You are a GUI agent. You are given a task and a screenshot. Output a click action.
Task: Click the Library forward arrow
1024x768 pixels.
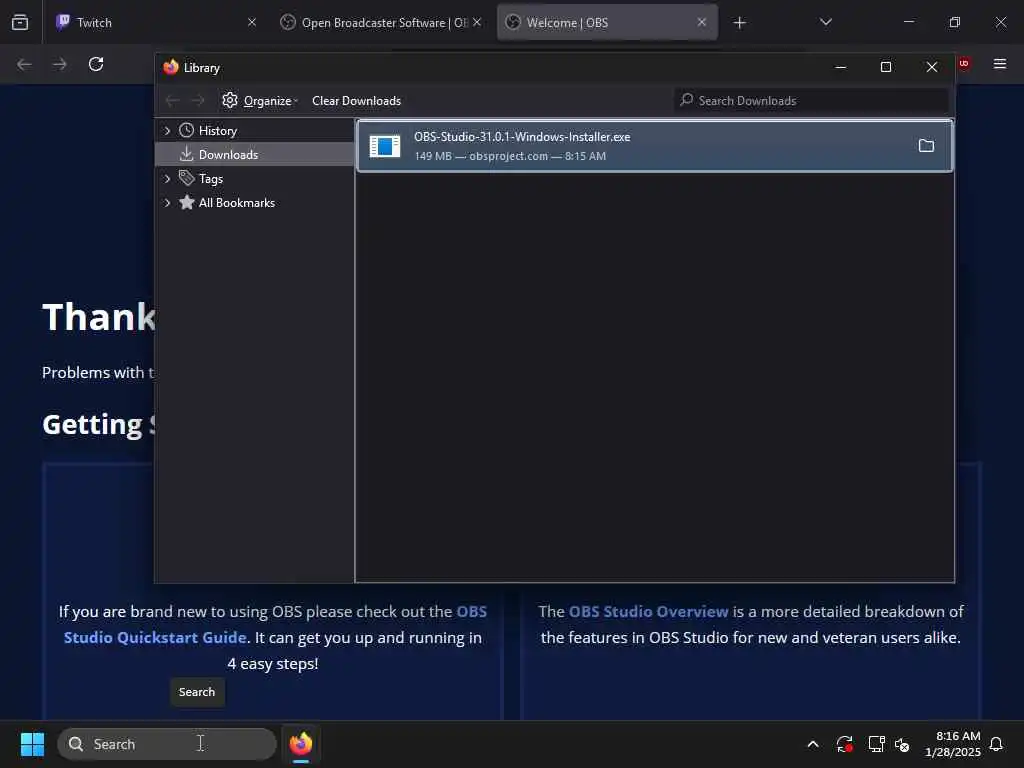click(198, 101)
